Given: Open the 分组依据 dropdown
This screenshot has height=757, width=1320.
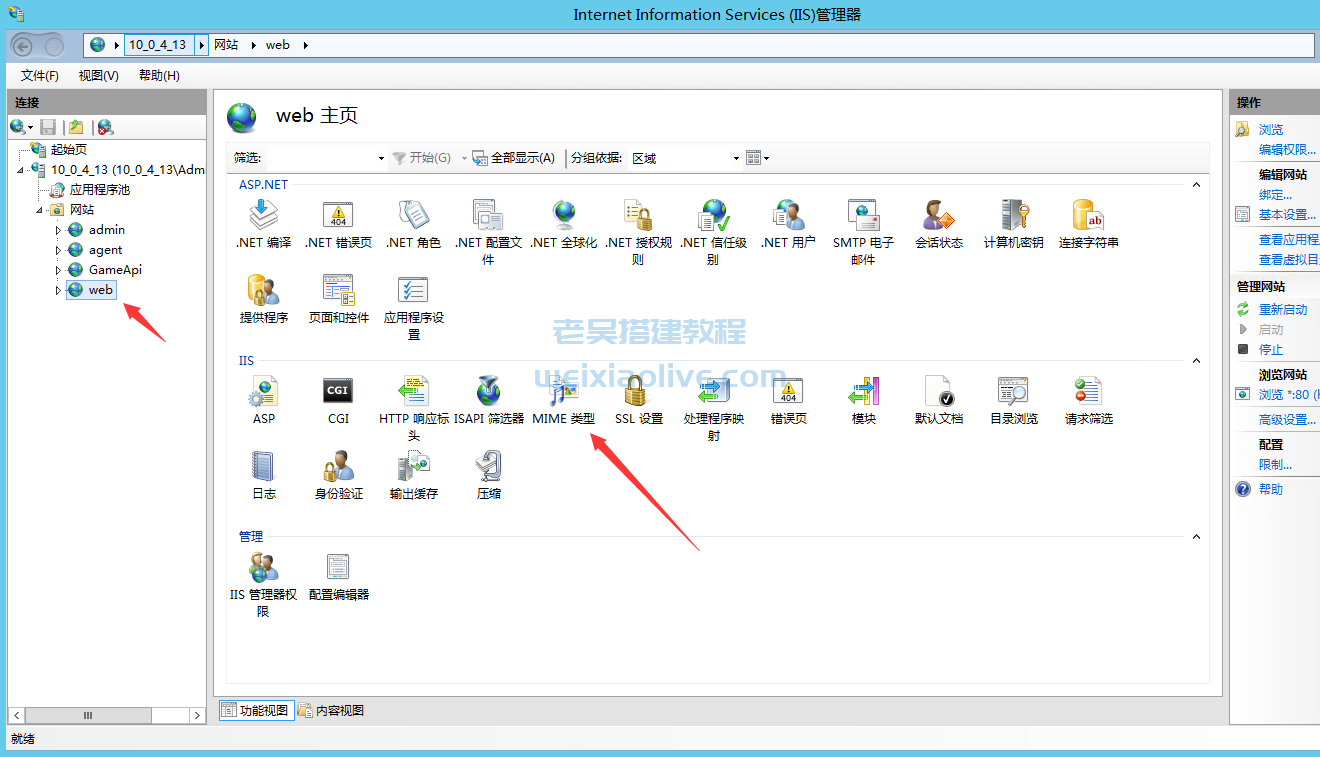Looking at the screenshot, I should pyautogui.click(x=685, y=158).
